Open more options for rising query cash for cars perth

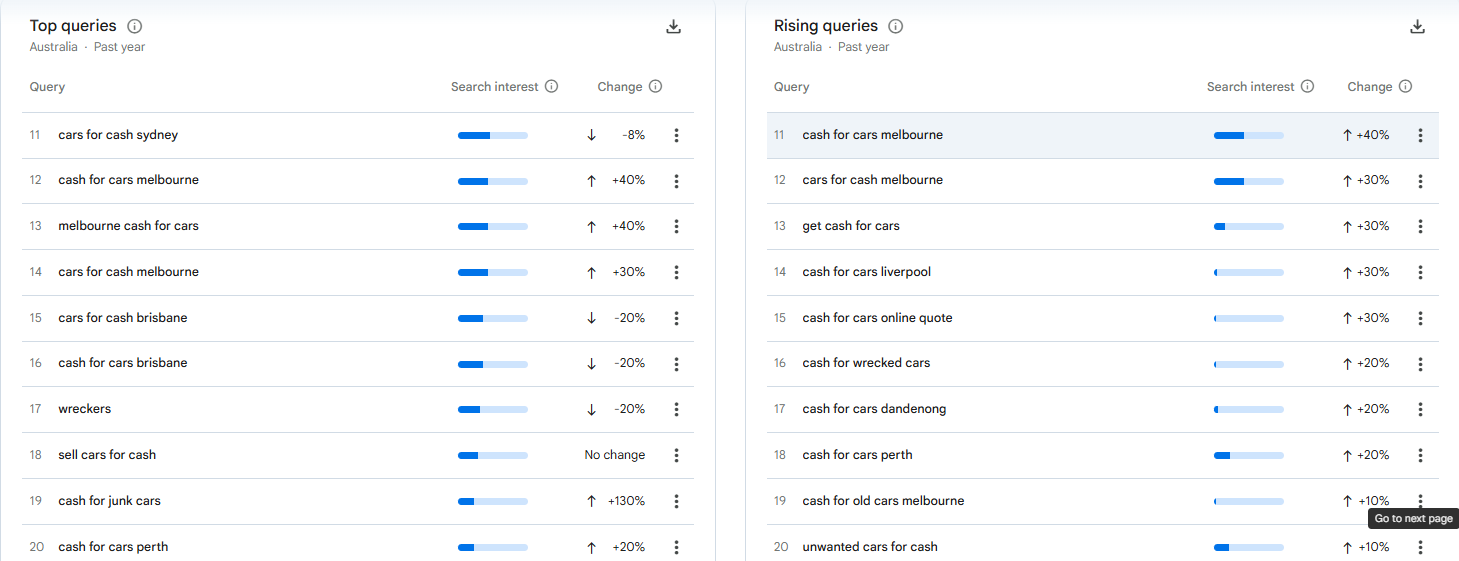1420,455
